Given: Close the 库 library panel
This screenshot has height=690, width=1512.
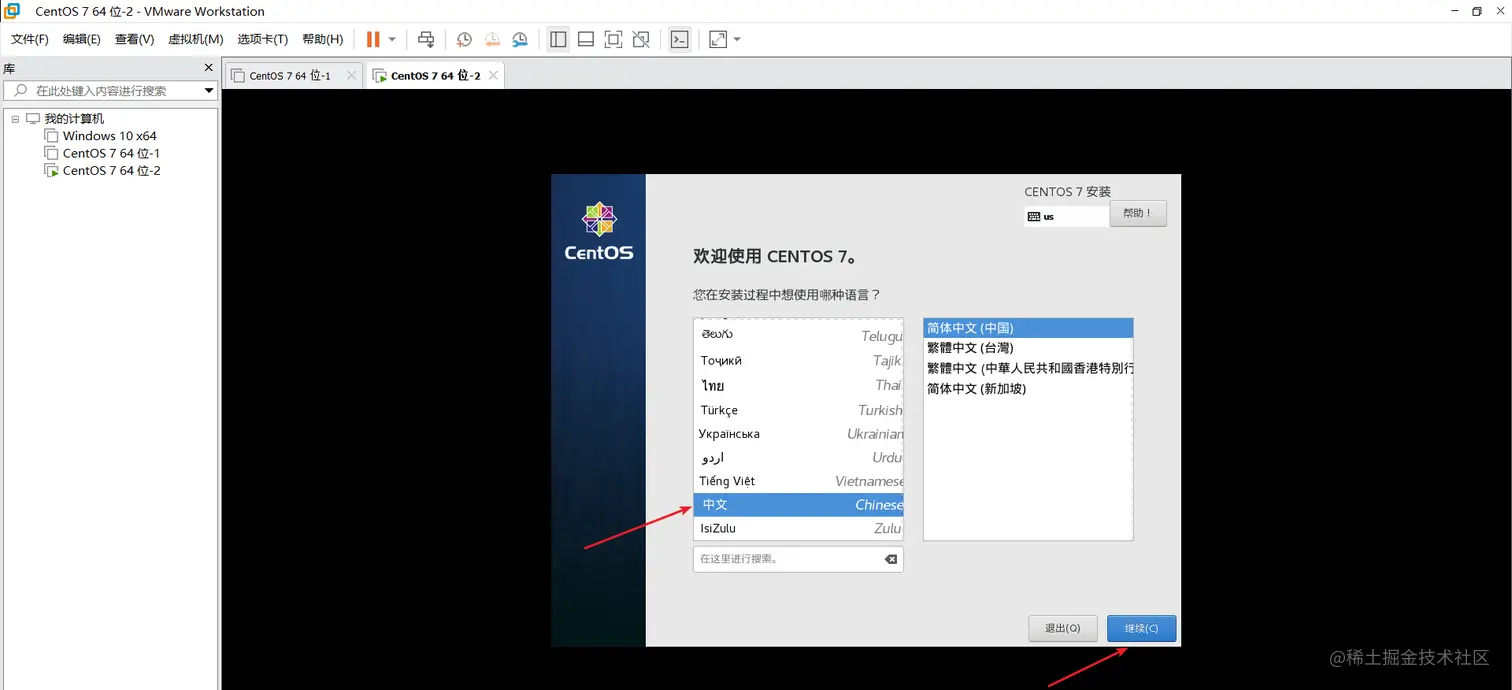Looking at the screenshot, I should [208, 68].
